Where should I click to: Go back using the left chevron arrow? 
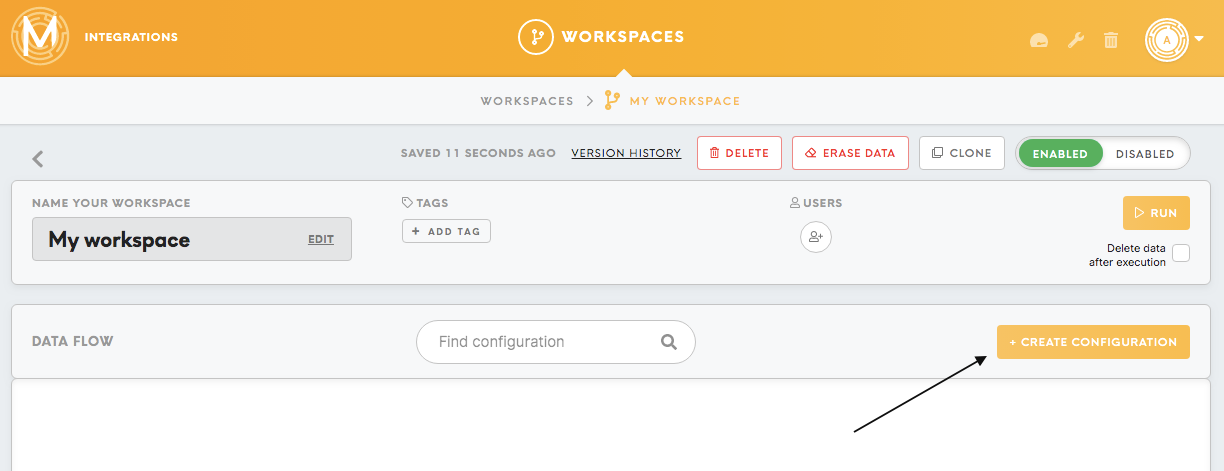38,158
